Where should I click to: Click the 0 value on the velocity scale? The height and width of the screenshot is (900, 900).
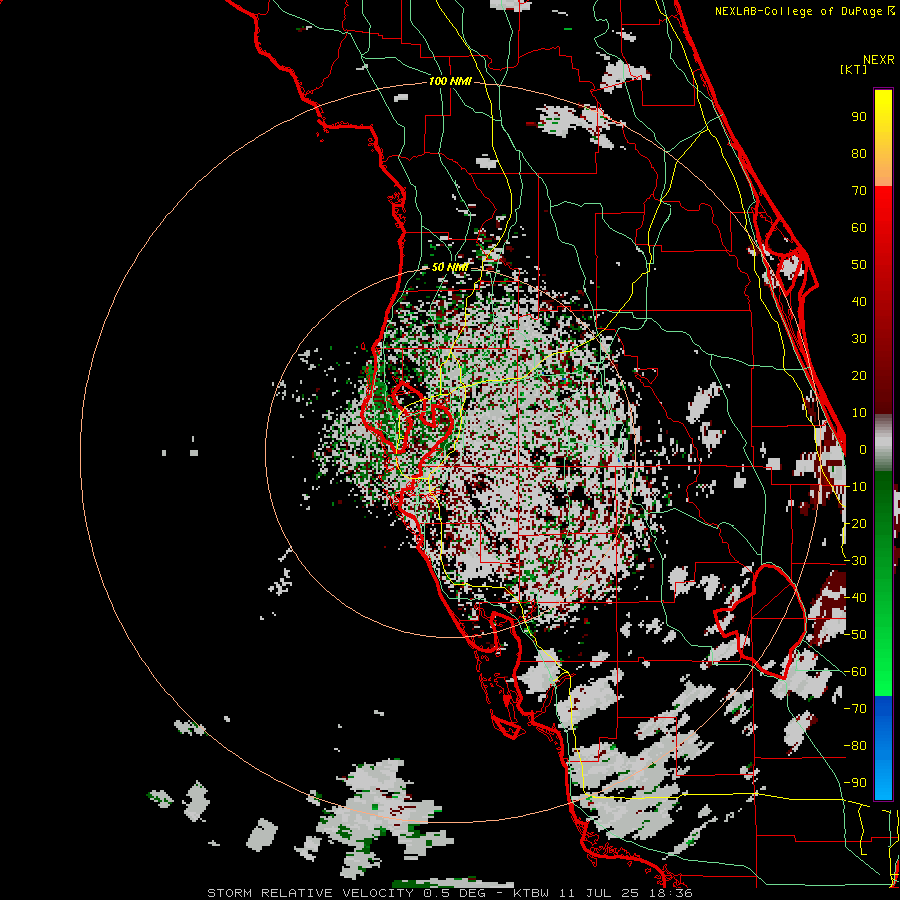pyautogui.click(x=863, y=450)
